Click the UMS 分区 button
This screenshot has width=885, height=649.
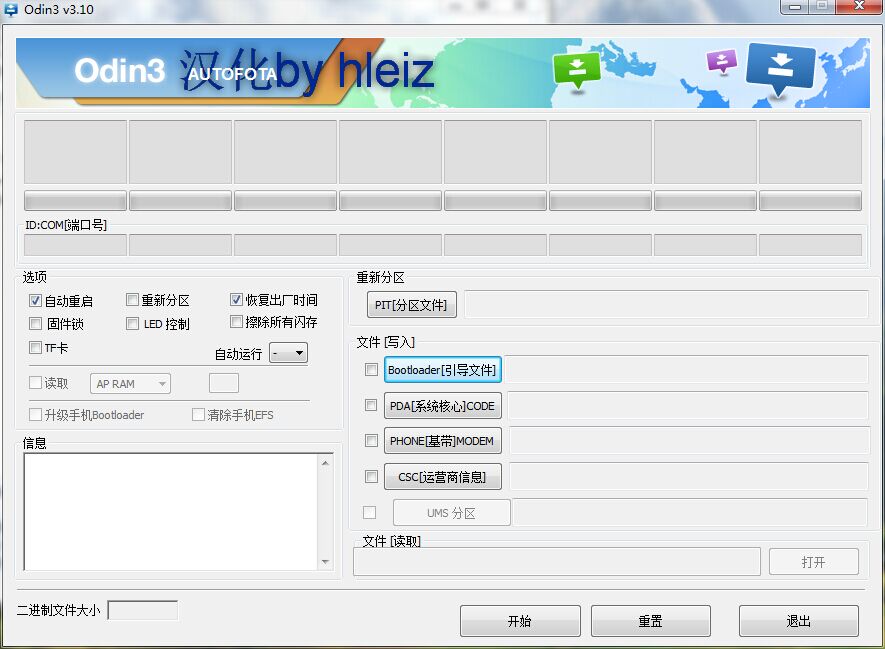pyautogui.click(x=452, y=512)
